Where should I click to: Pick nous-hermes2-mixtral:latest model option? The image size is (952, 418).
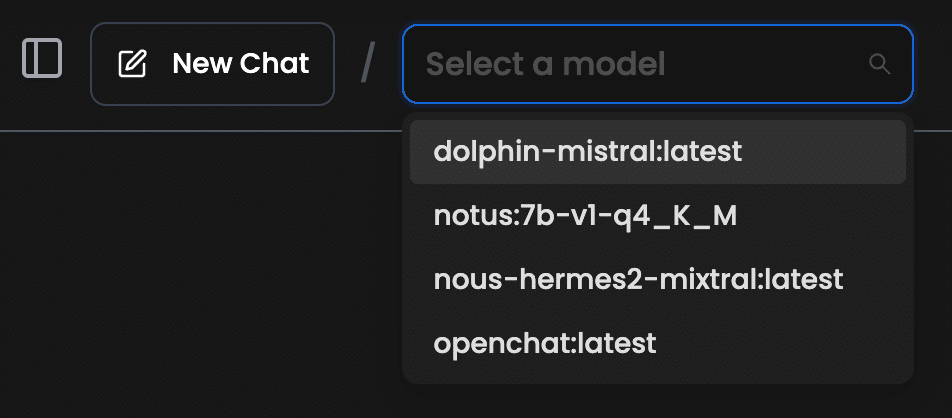pos(658,279)
